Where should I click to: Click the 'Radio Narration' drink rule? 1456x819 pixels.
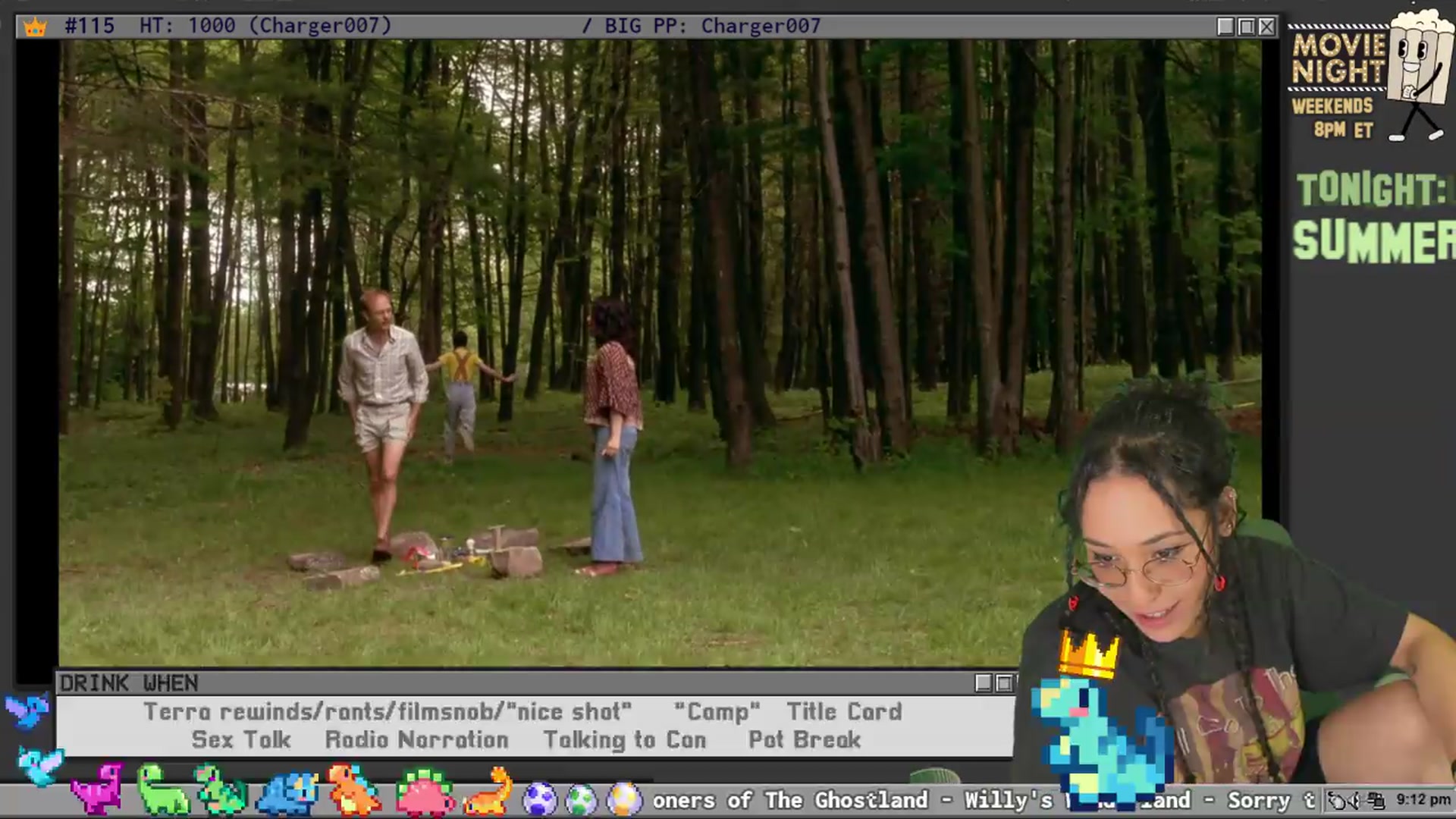[x=417, y=739]
